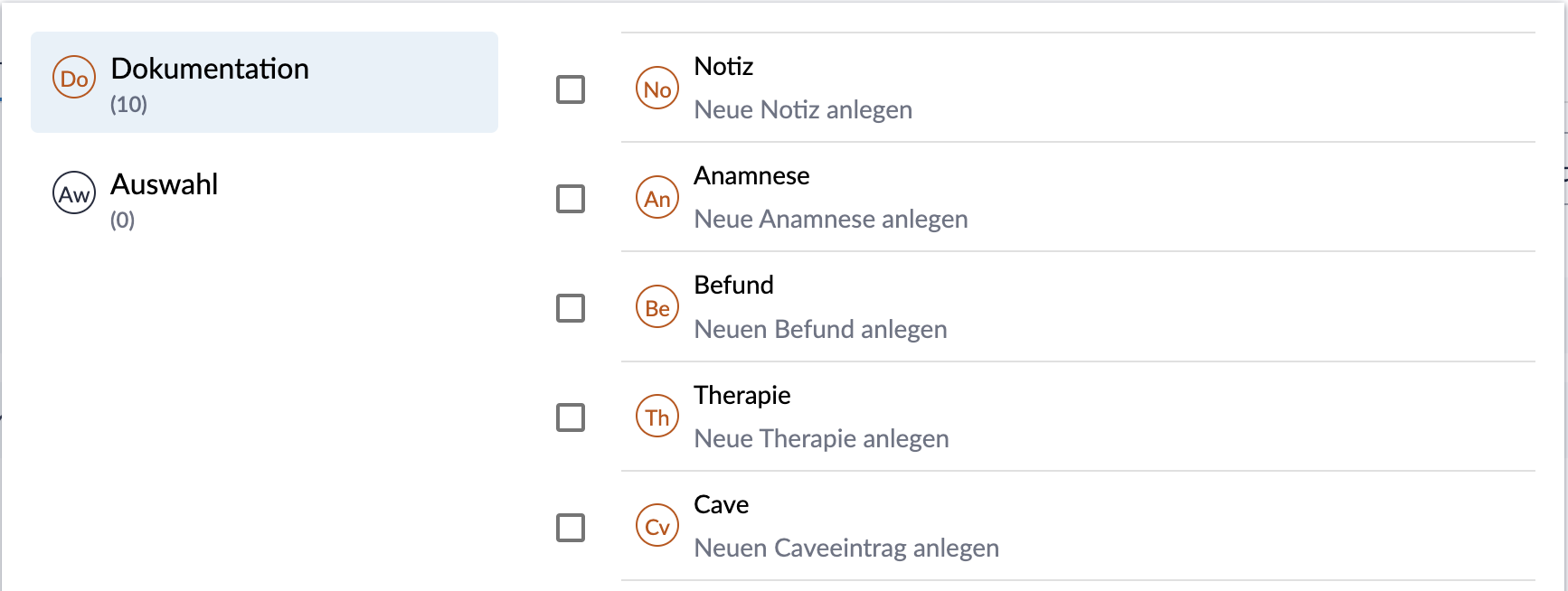Enable the Anamnese checkbox
1568x591 pixels.
click(571, 199)
